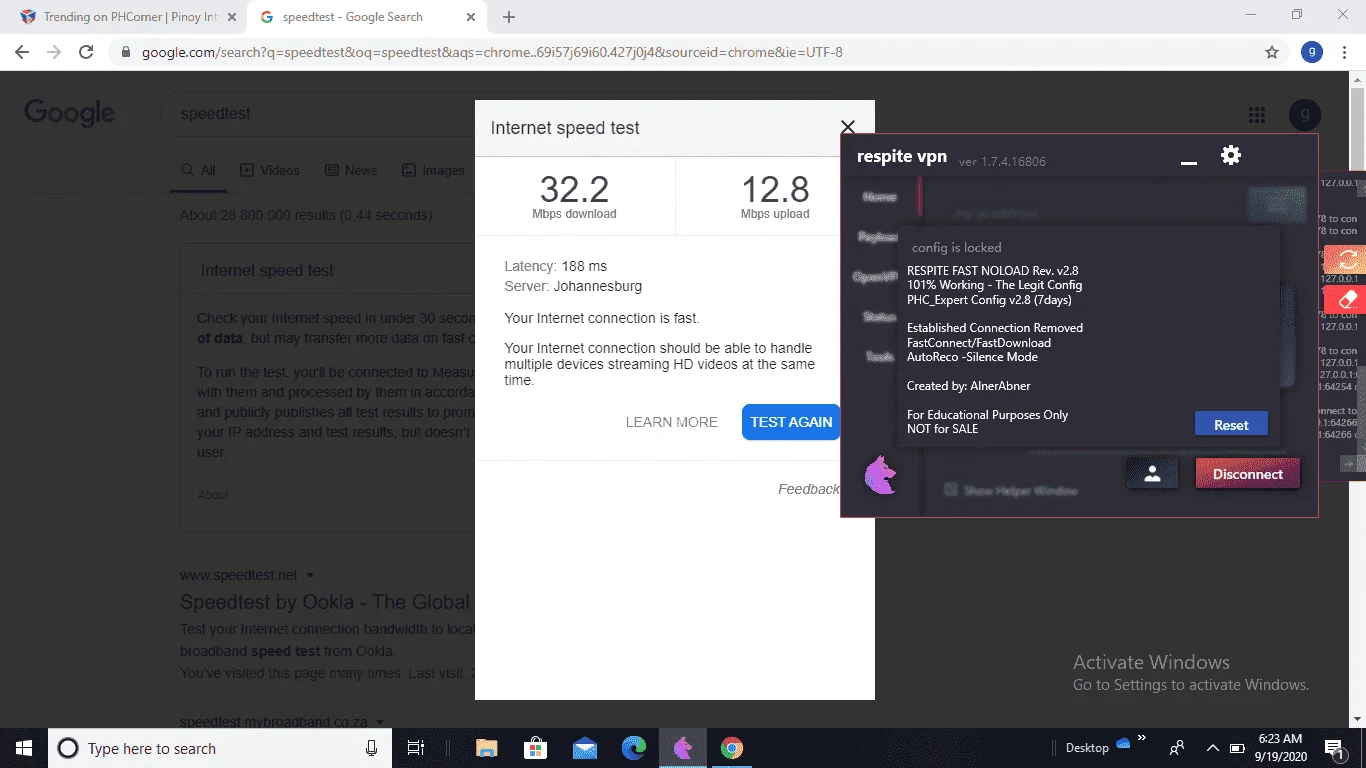Open the Status section in respite vpn sidebar
Image resolution: width=1366 pixels, height=768 pixels.
coord(880,317)
